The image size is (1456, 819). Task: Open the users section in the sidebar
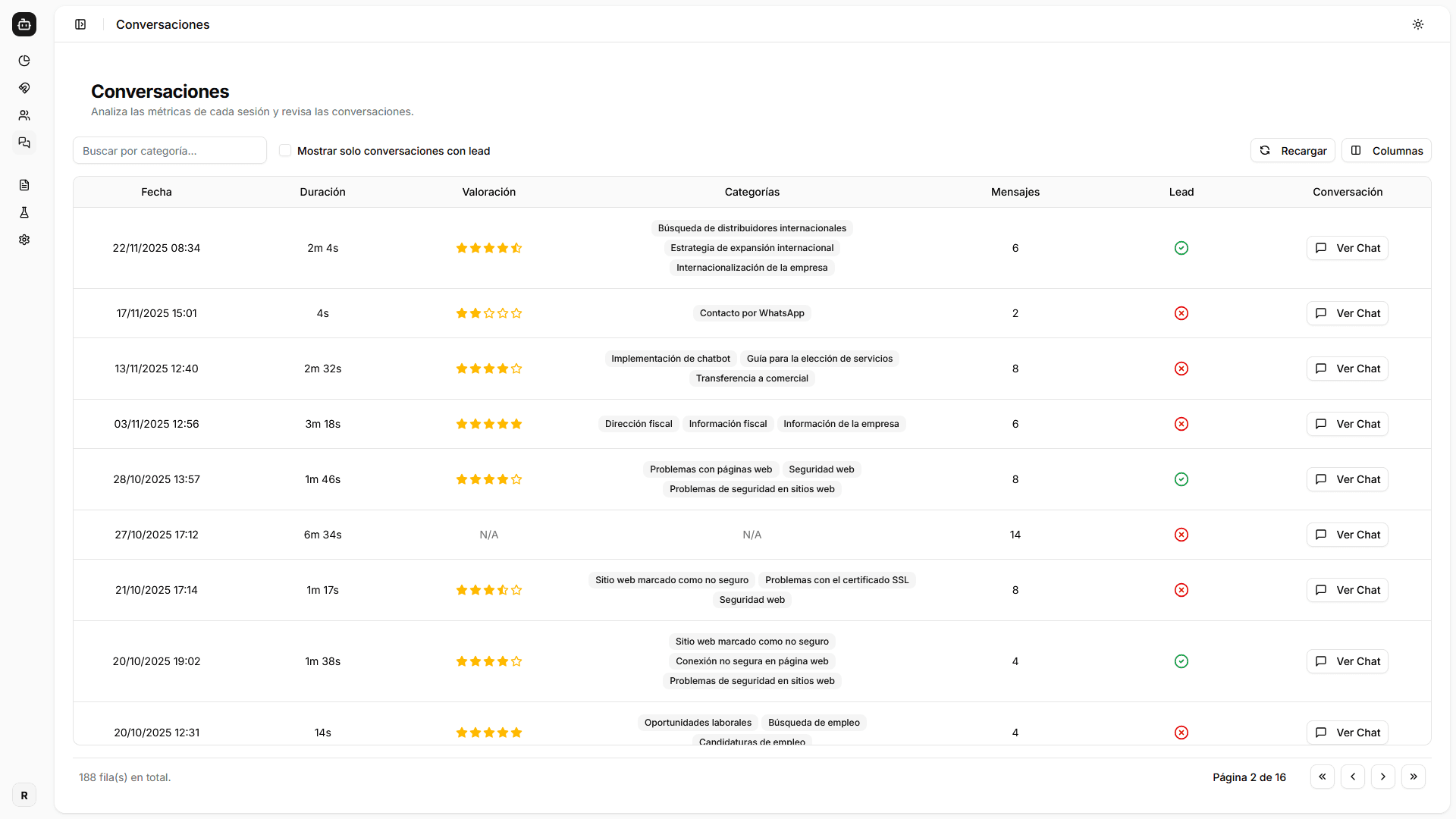24,115
